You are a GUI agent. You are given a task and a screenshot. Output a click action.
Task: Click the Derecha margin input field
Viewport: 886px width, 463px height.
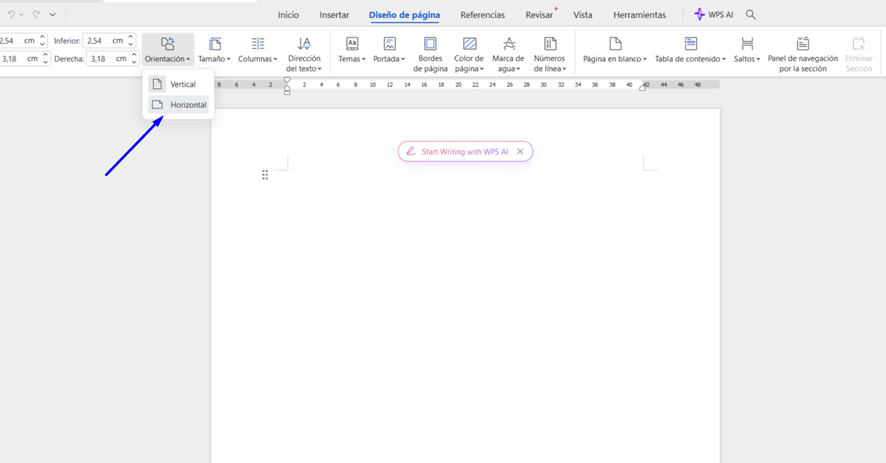[105, 59]
